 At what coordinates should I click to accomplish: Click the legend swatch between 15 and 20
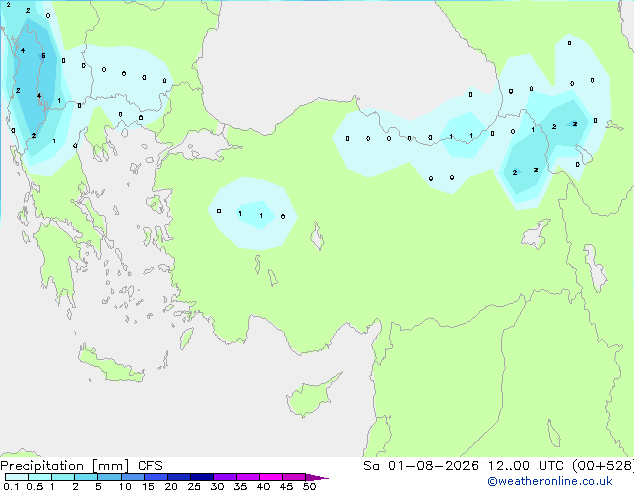156,477
